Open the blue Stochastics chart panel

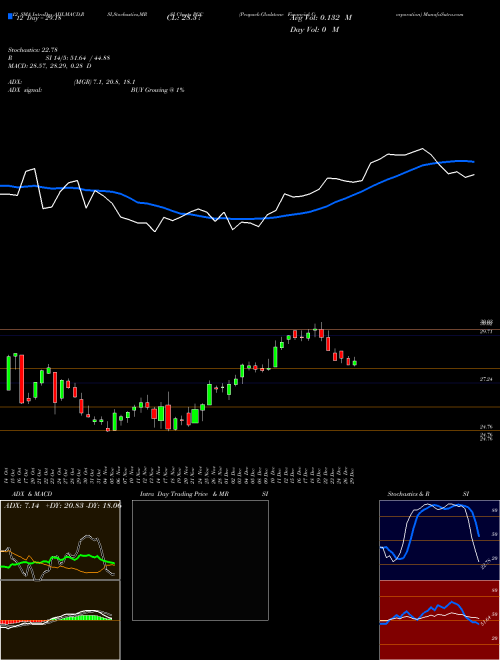click(439, 540)
